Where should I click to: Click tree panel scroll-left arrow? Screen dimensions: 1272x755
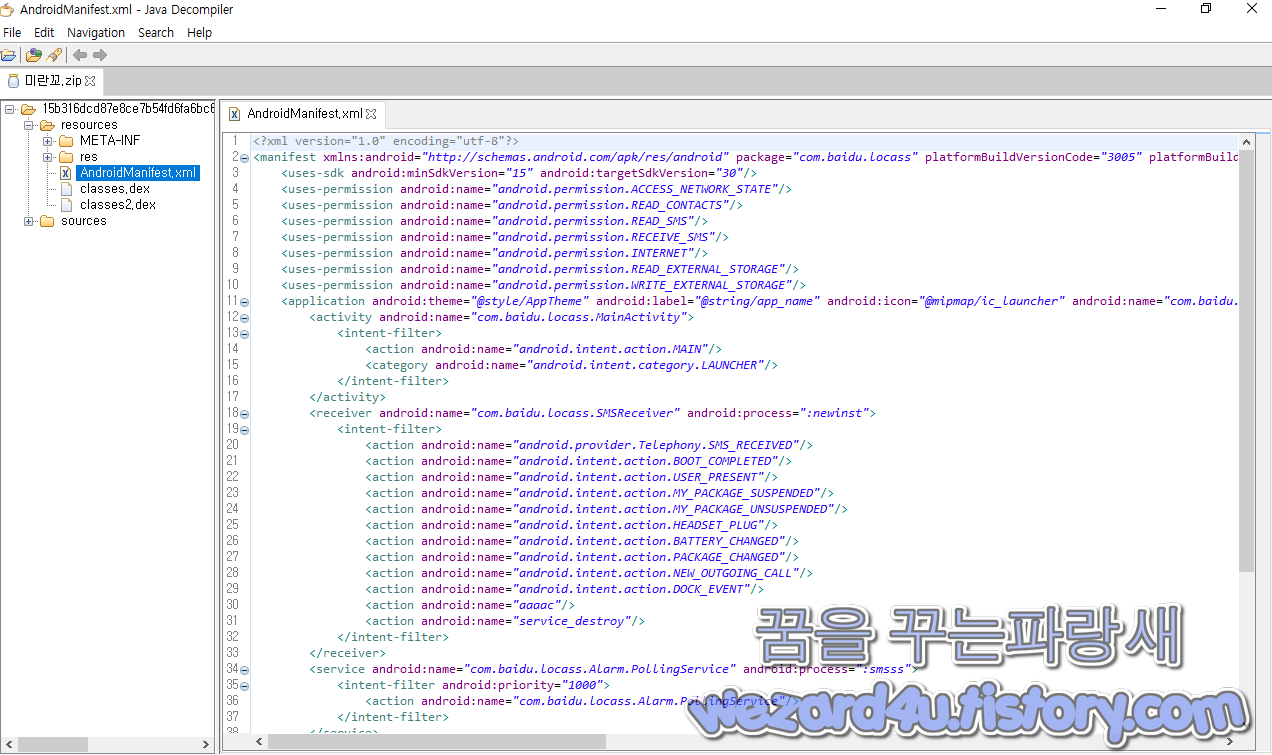[8, 744]
